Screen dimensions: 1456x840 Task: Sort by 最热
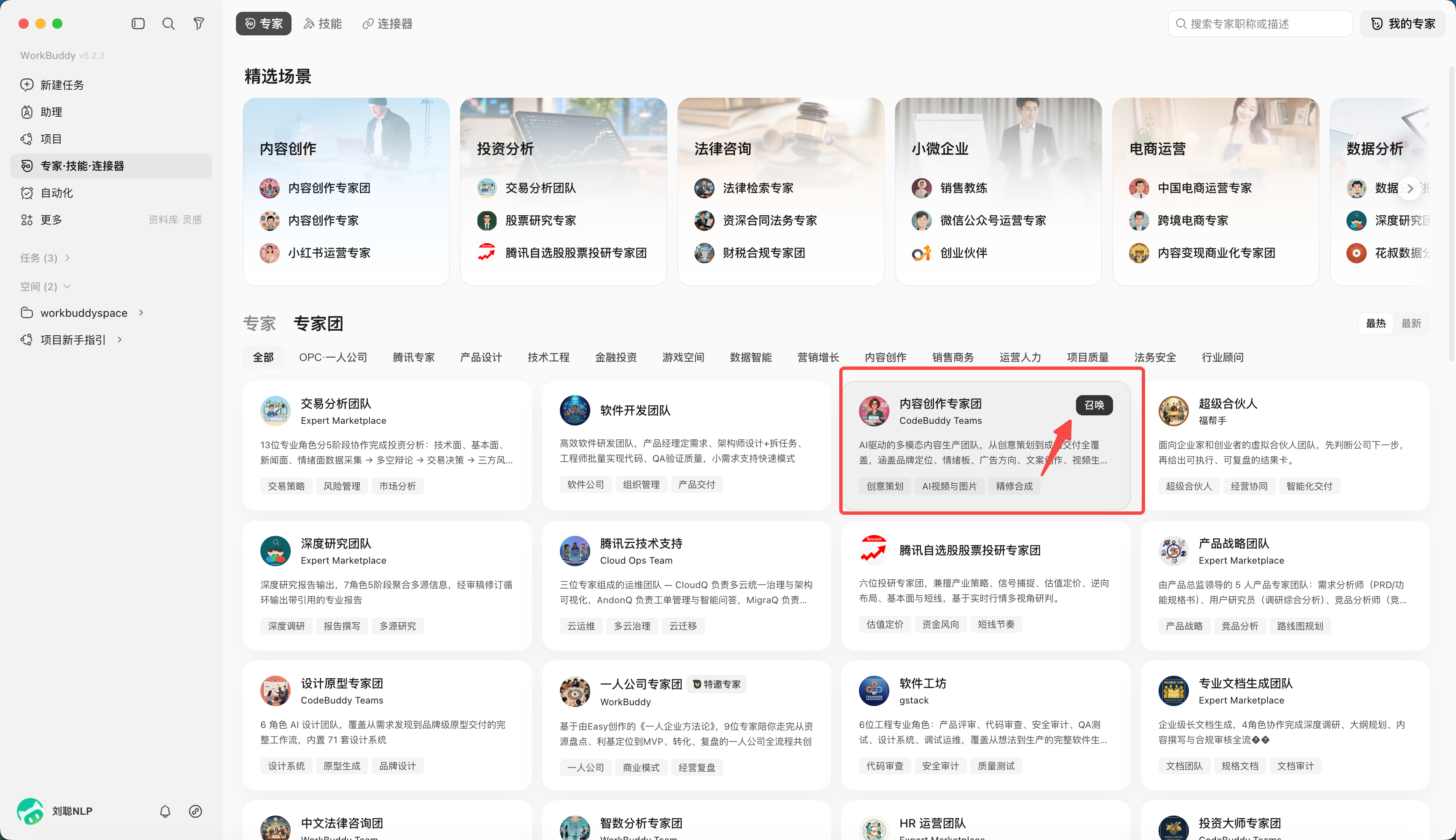tap(1376, 324)
